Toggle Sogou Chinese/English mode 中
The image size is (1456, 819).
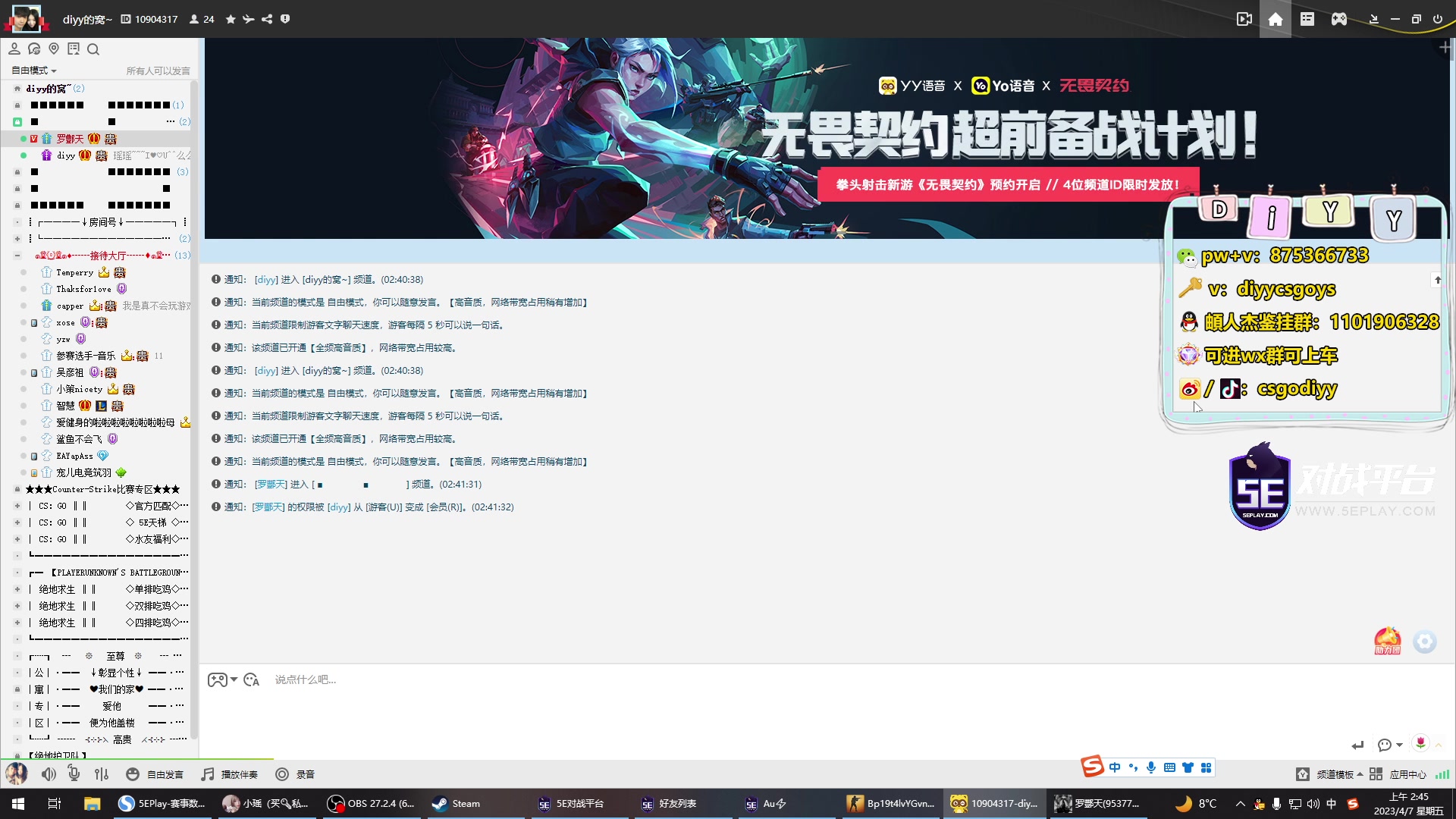(x=1115, y=767)
